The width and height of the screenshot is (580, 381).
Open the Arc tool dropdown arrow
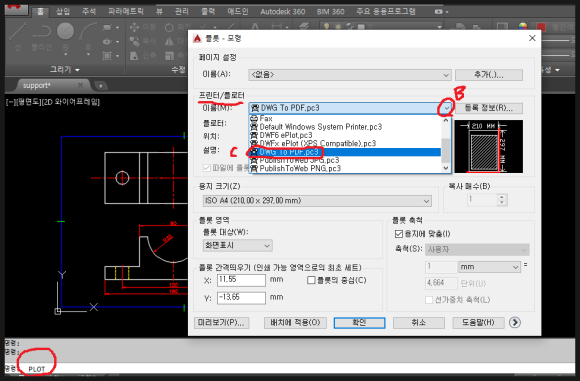point(88,54)
